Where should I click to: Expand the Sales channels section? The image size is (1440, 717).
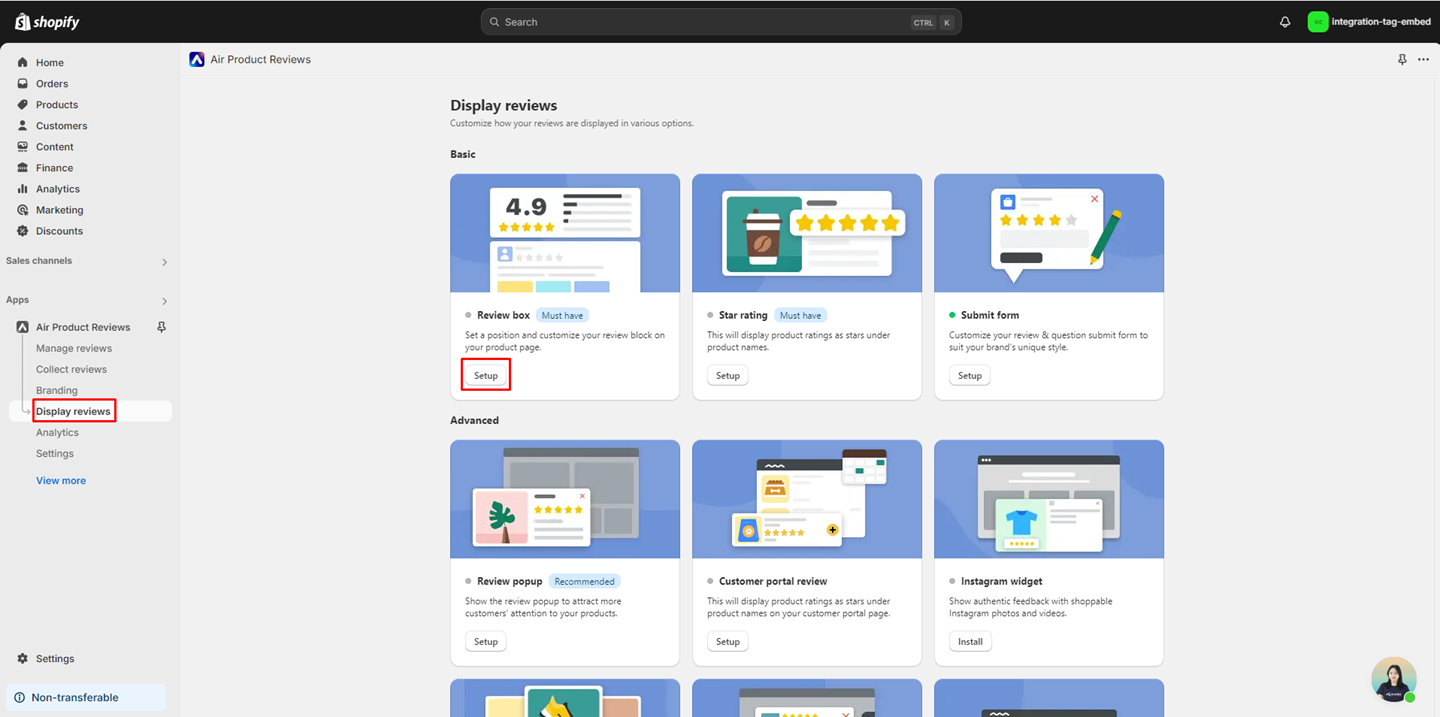point(165,262)
